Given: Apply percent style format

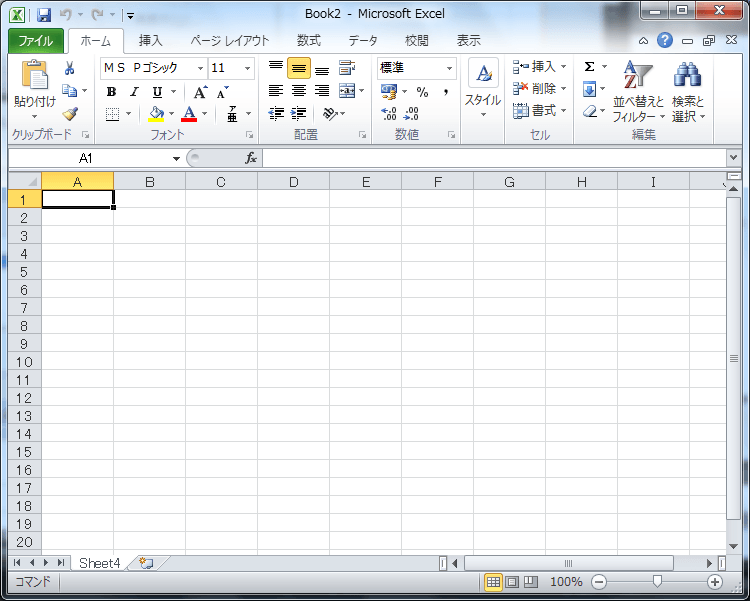Looking at the screenshot, I should click(x=422, y=91).
